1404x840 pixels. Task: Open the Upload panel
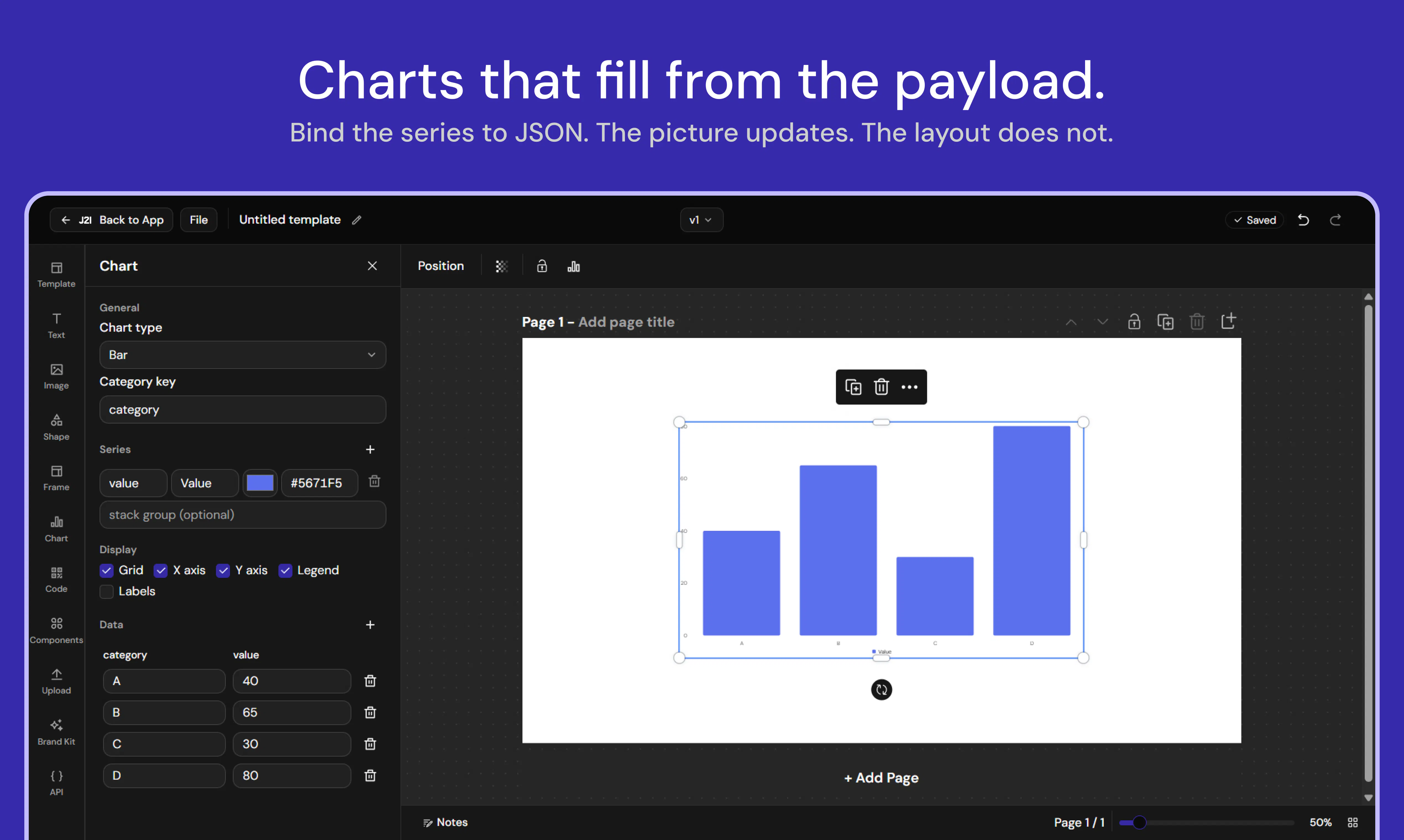pos(56,681)
